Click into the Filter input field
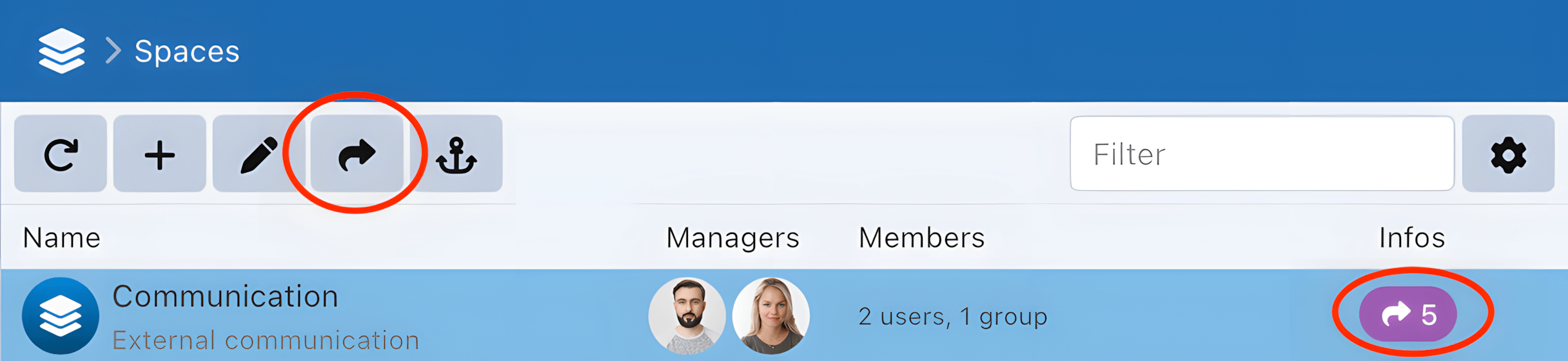 tap(1262, 153)
